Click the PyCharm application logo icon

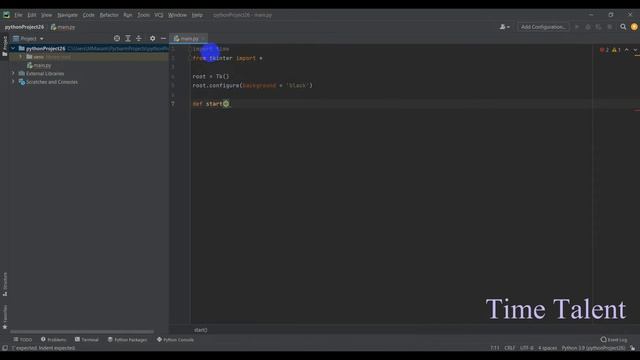[7, 15]
